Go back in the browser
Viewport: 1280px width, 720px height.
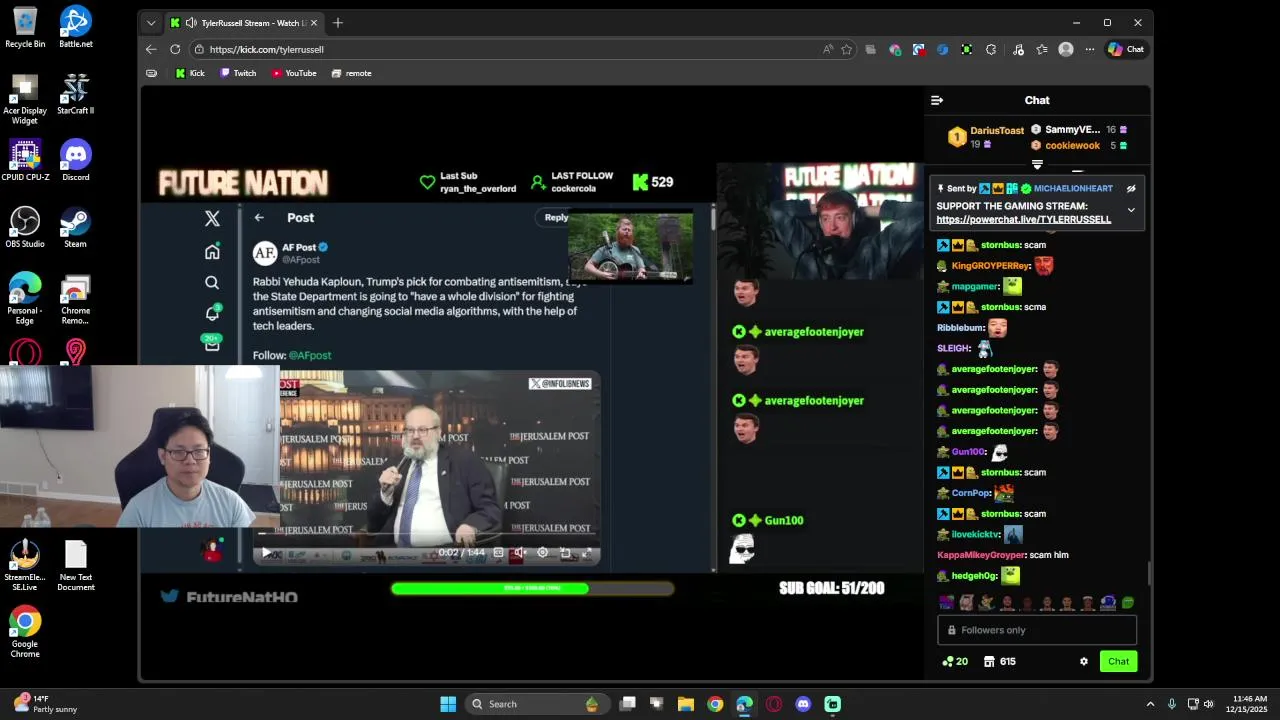[151, 49]
